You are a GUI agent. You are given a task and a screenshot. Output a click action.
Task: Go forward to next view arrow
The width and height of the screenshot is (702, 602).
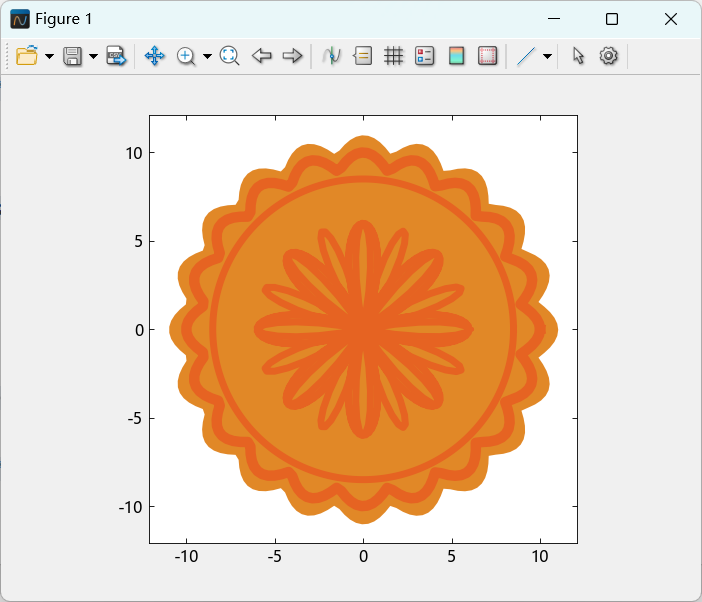click(x=292, y=56)
